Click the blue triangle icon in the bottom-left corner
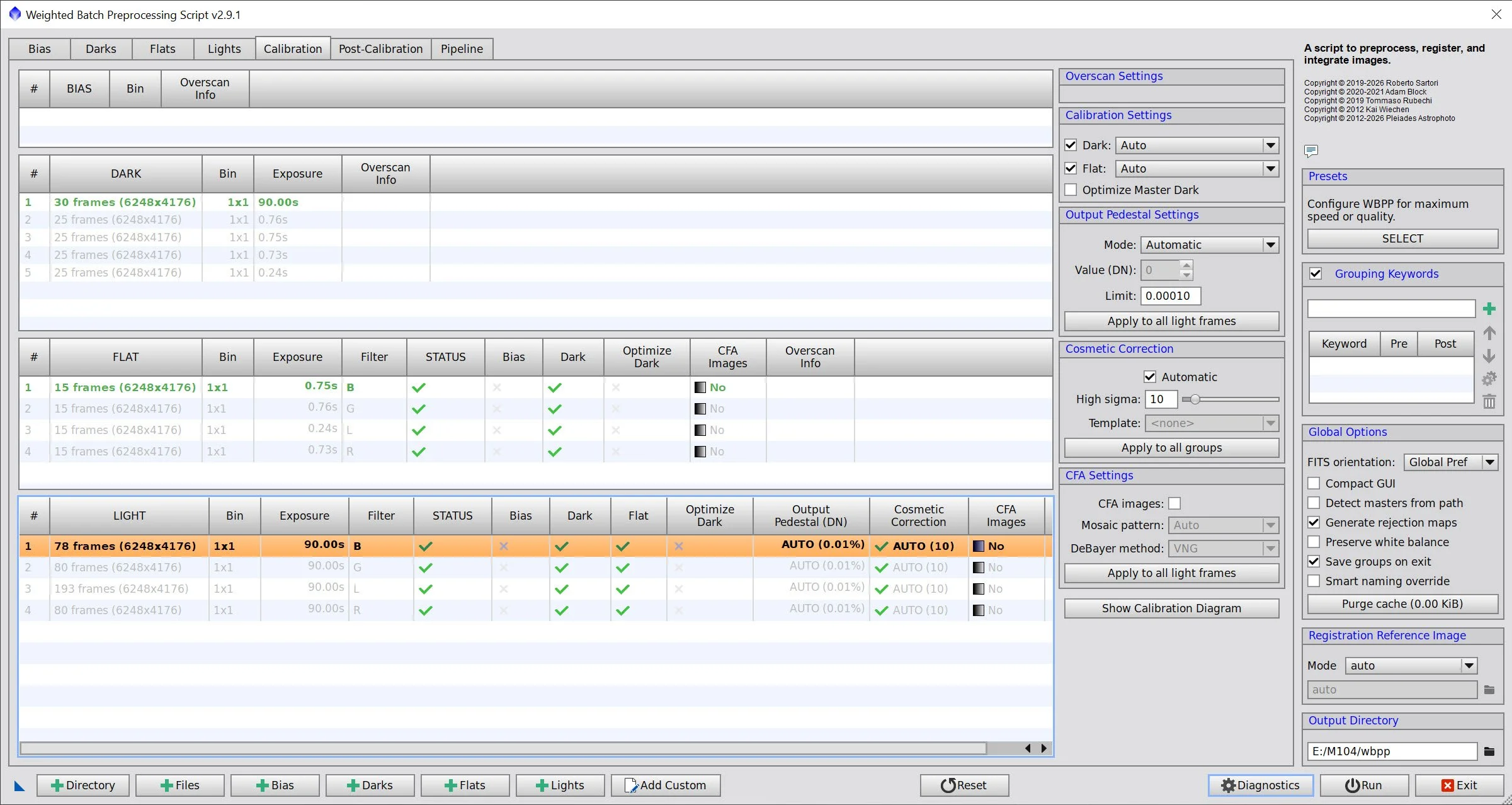This screenshot has height=805, width=1512. [x=20, y=785]
